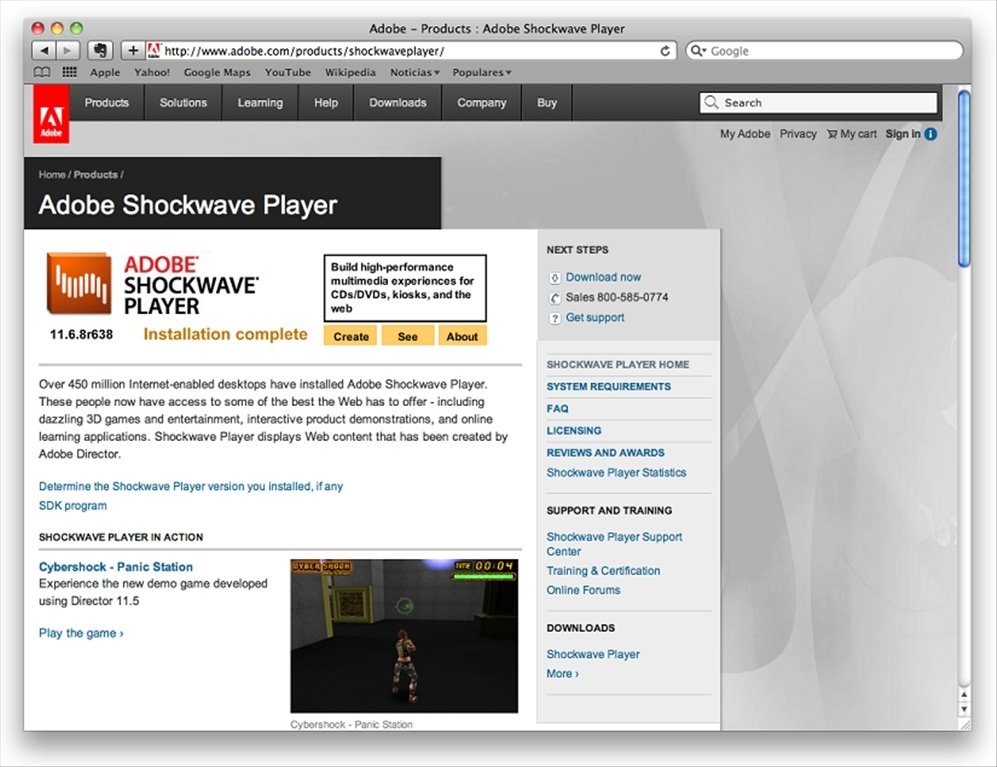Go forward with the browser forward arrow
Viewport: 997px width, 767px height.
tap(67, 50)
